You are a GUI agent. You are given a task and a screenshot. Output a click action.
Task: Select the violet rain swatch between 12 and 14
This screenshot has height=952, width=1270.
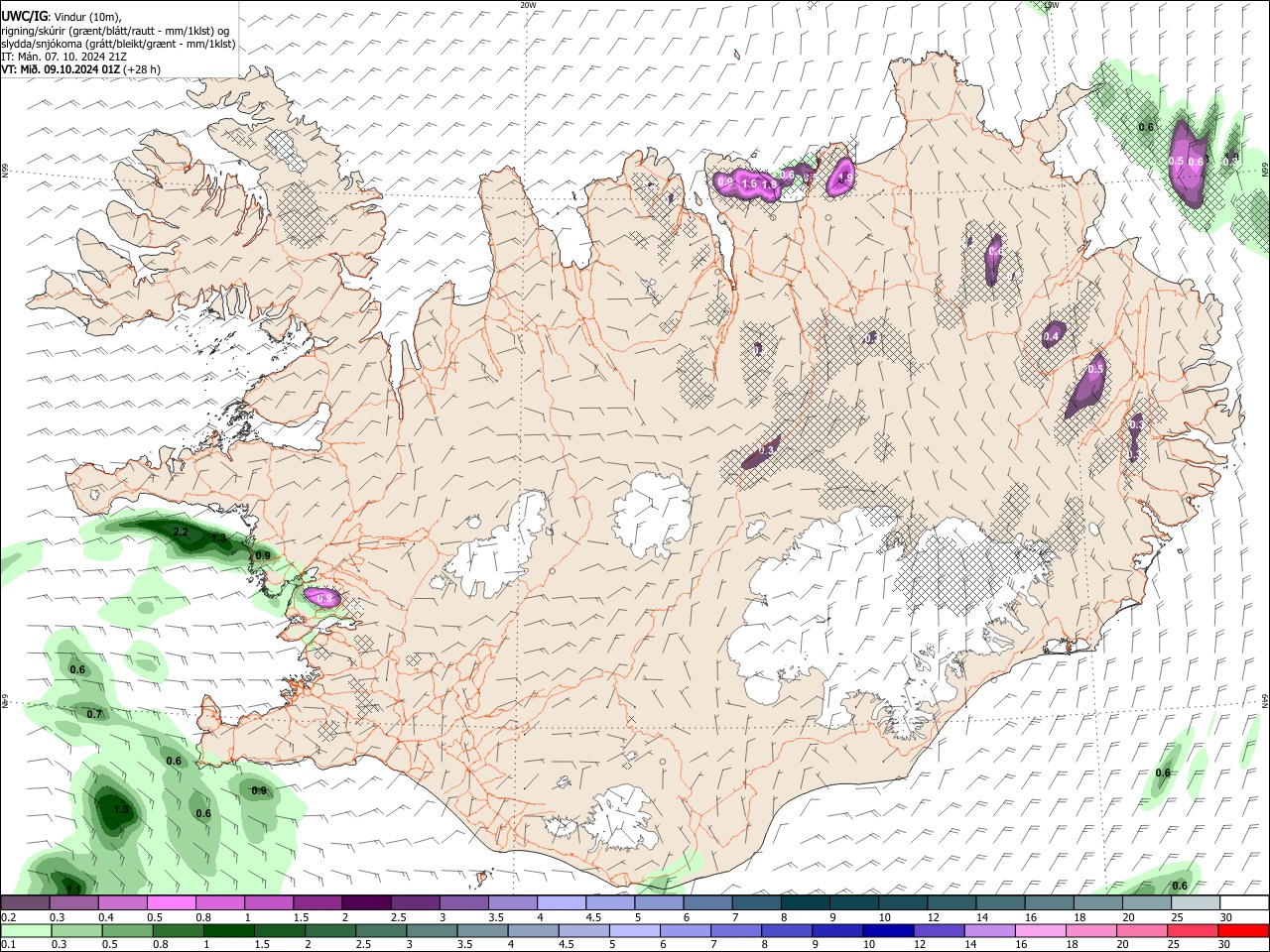pos(940,931)
